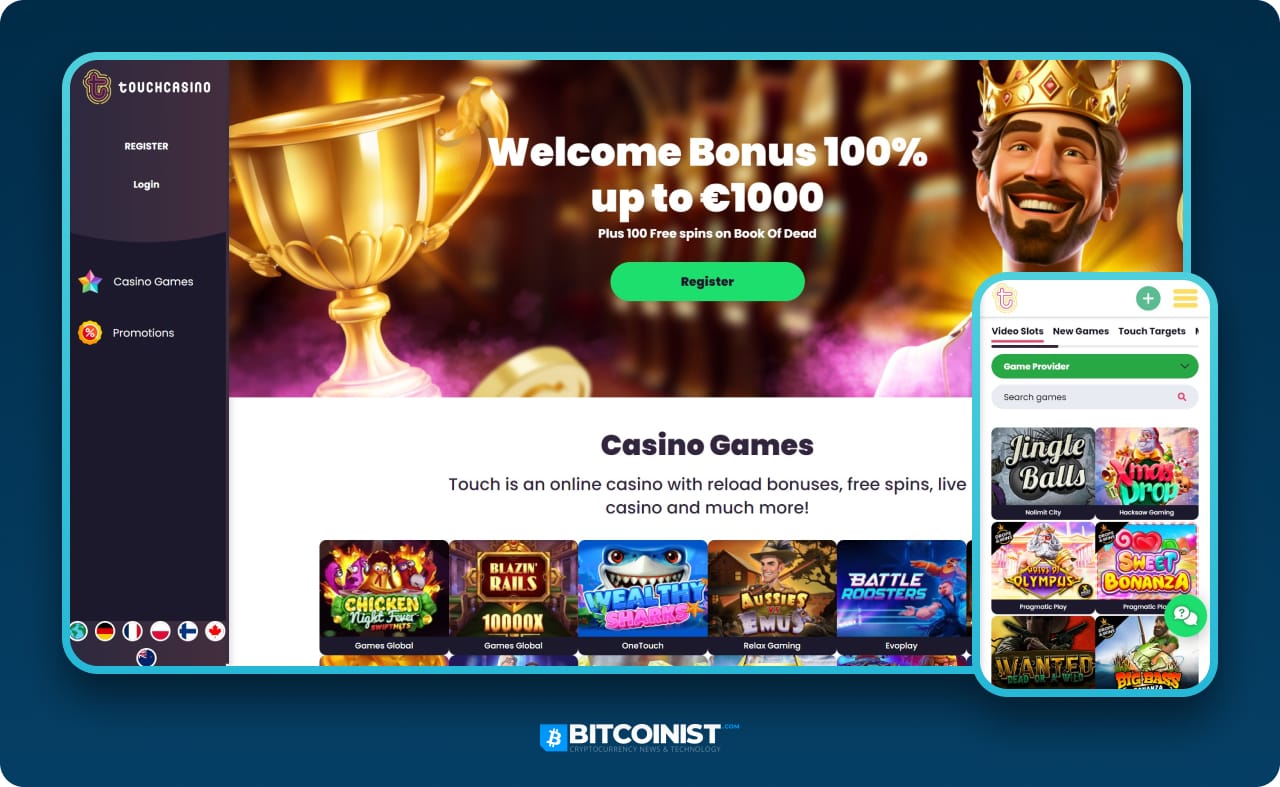Click the search magnifier in mobile view
The image size is (1280, 787).
coord(1182,397)
